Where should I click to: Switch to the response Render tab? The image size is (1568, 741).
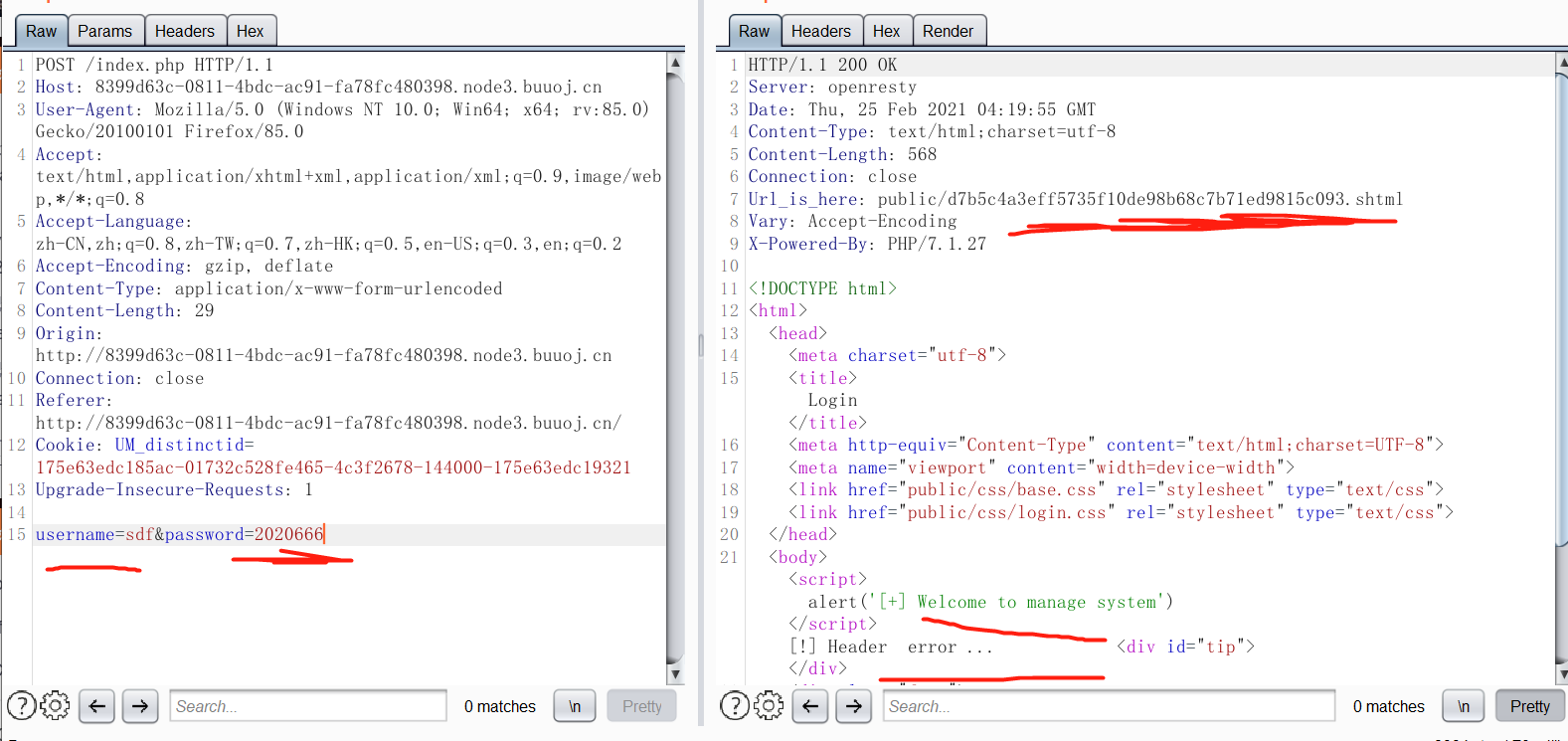pos(949,31)
